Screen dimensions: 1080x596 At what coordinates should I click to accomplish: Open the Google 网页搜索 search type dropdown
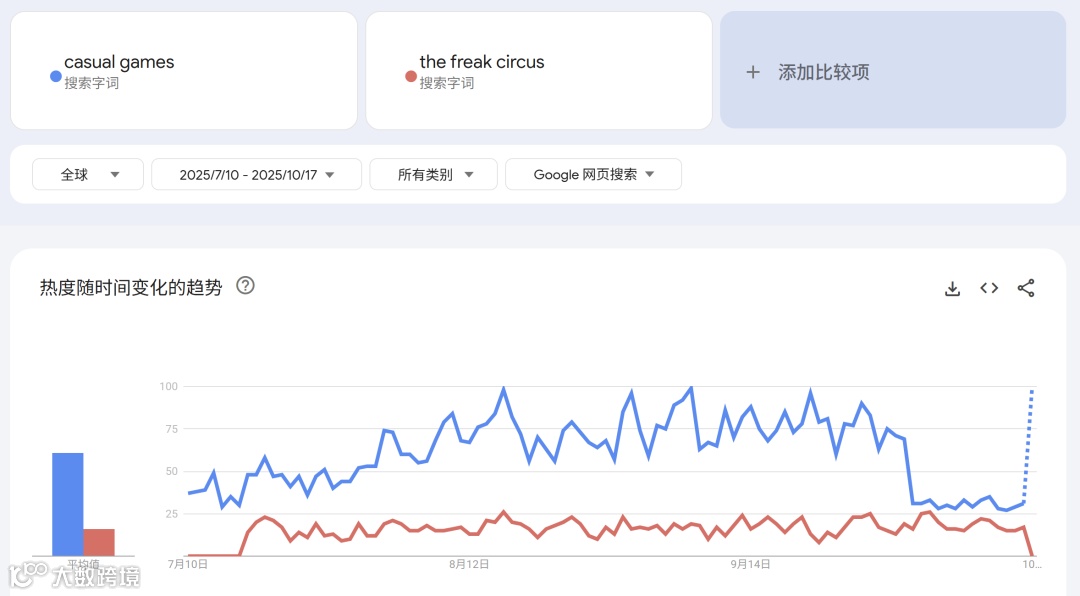[x=593, y=174]
